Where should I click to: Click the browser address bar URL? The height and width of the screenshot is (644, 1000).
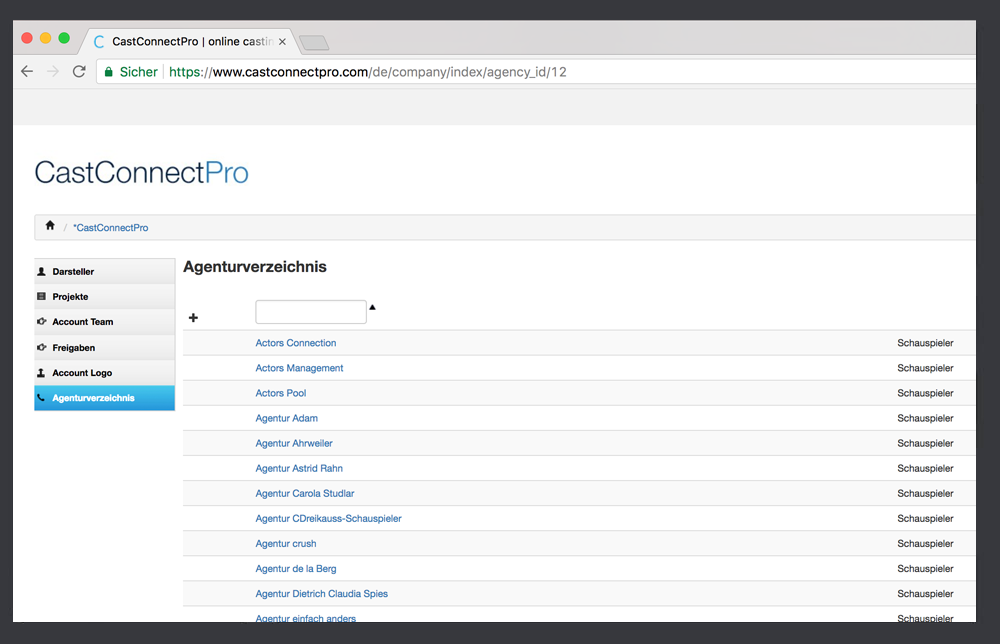[x=367, y=72]
